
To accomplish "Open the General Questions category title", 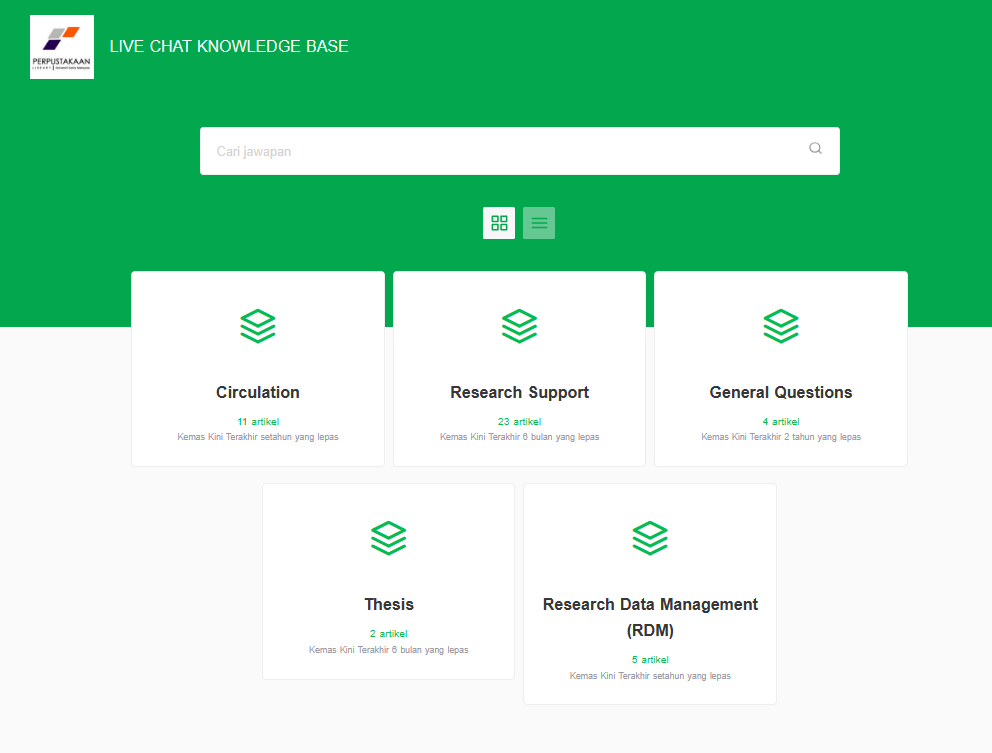I will [x=781, y=392].
